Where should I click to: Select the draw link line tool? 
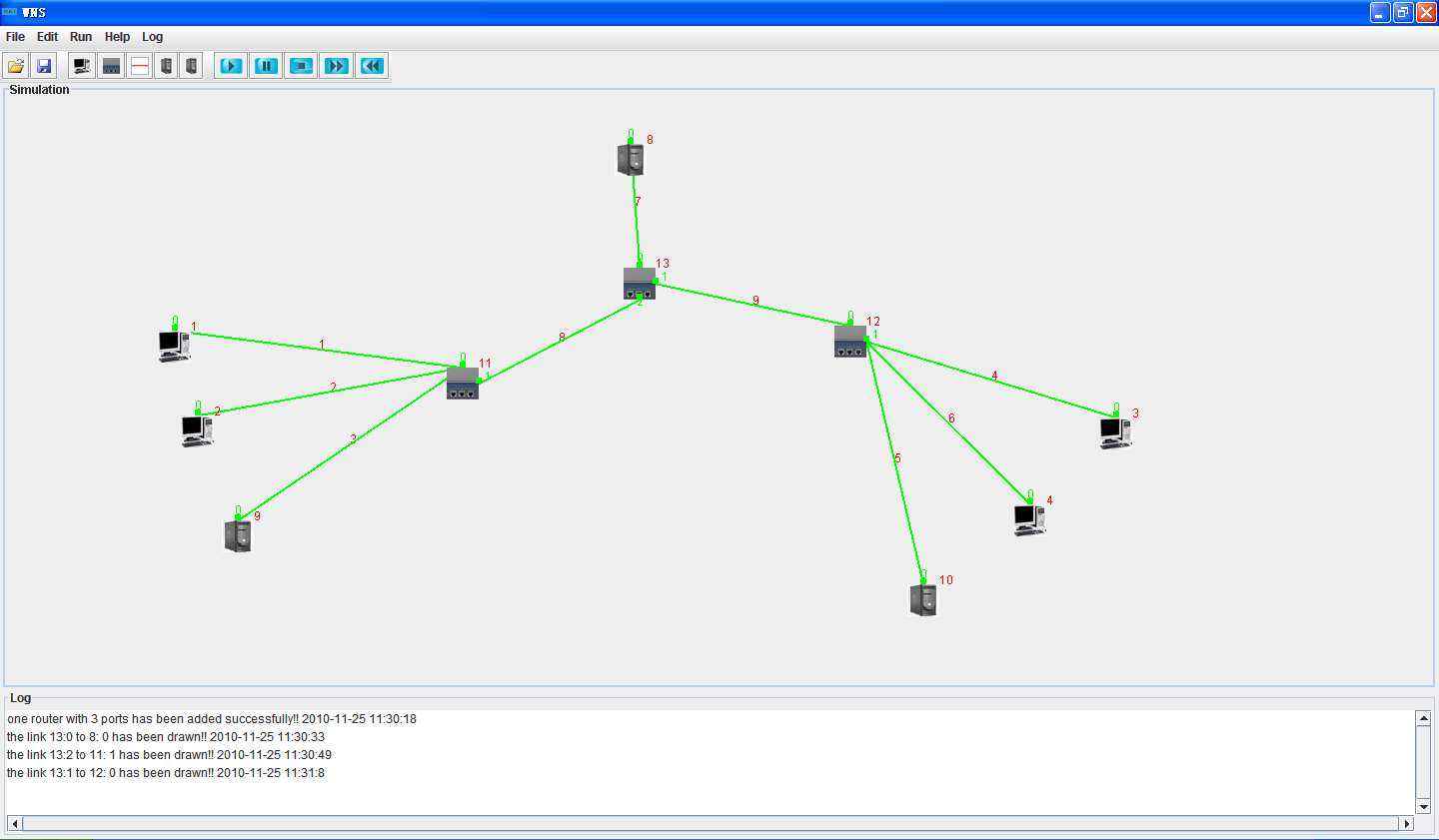140,66
